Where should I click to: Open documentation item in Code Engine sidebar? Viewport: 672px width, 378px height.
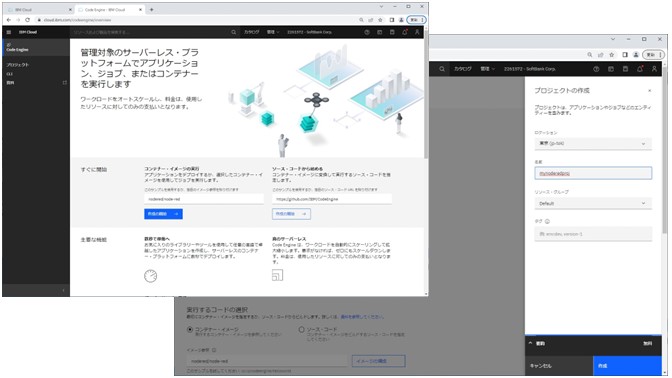click(10, 82)
